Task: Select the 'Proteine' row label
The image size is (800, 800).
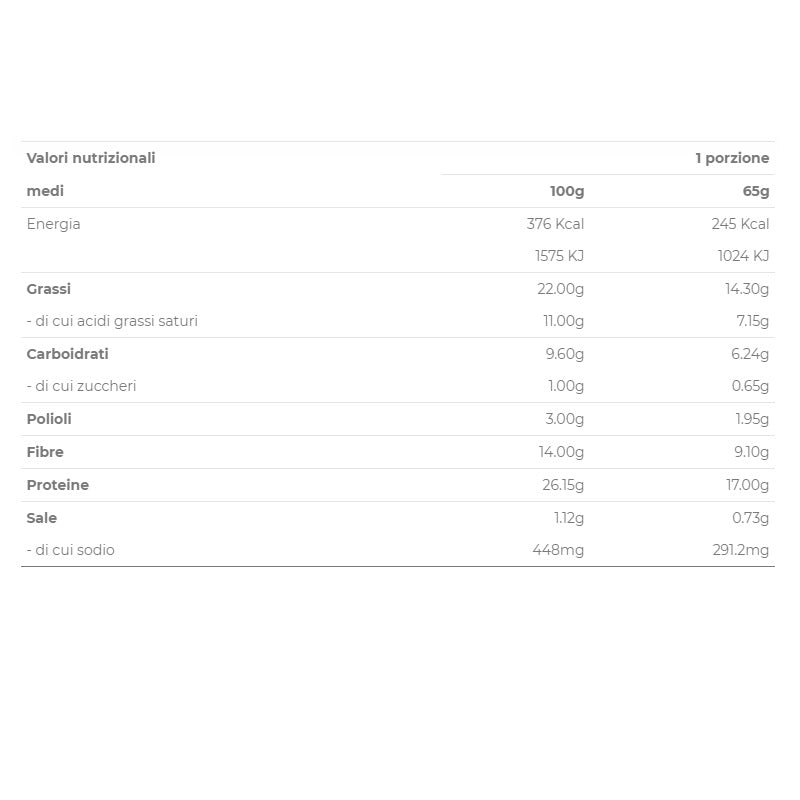Action: pos(58,485)
